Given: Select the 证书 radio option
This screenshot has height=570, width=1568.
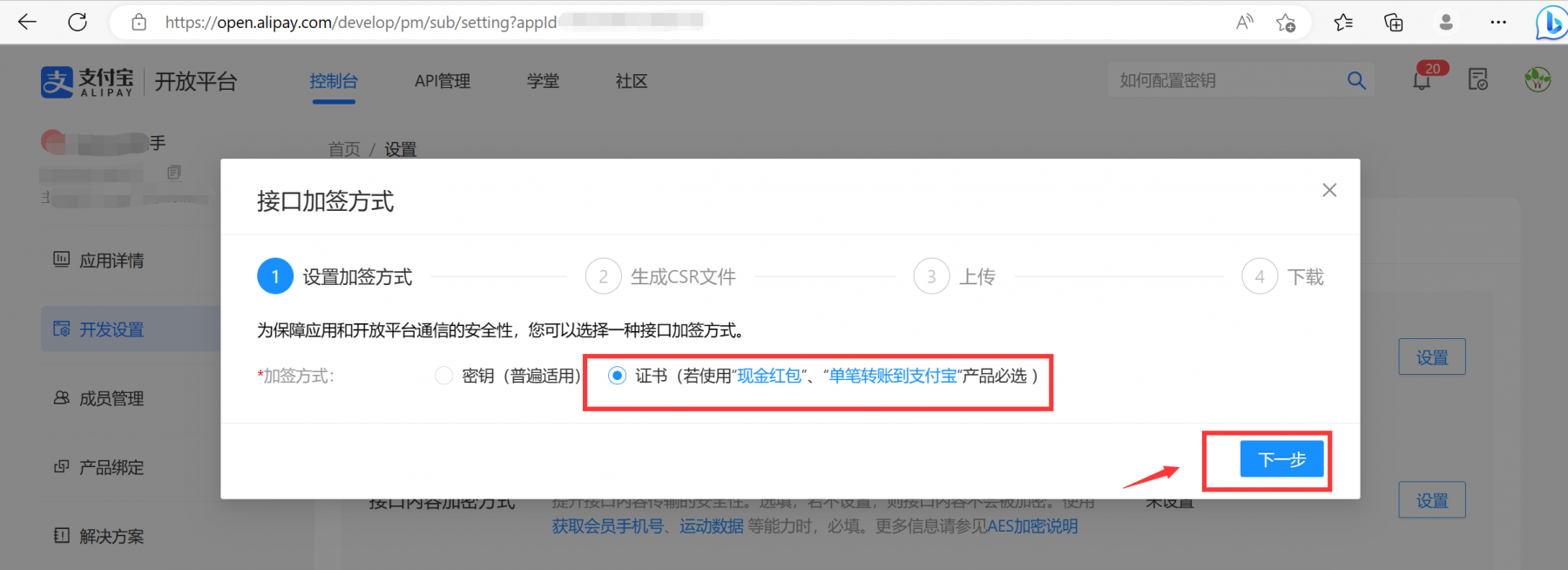Looking at the screenshot, I should 617,376.
